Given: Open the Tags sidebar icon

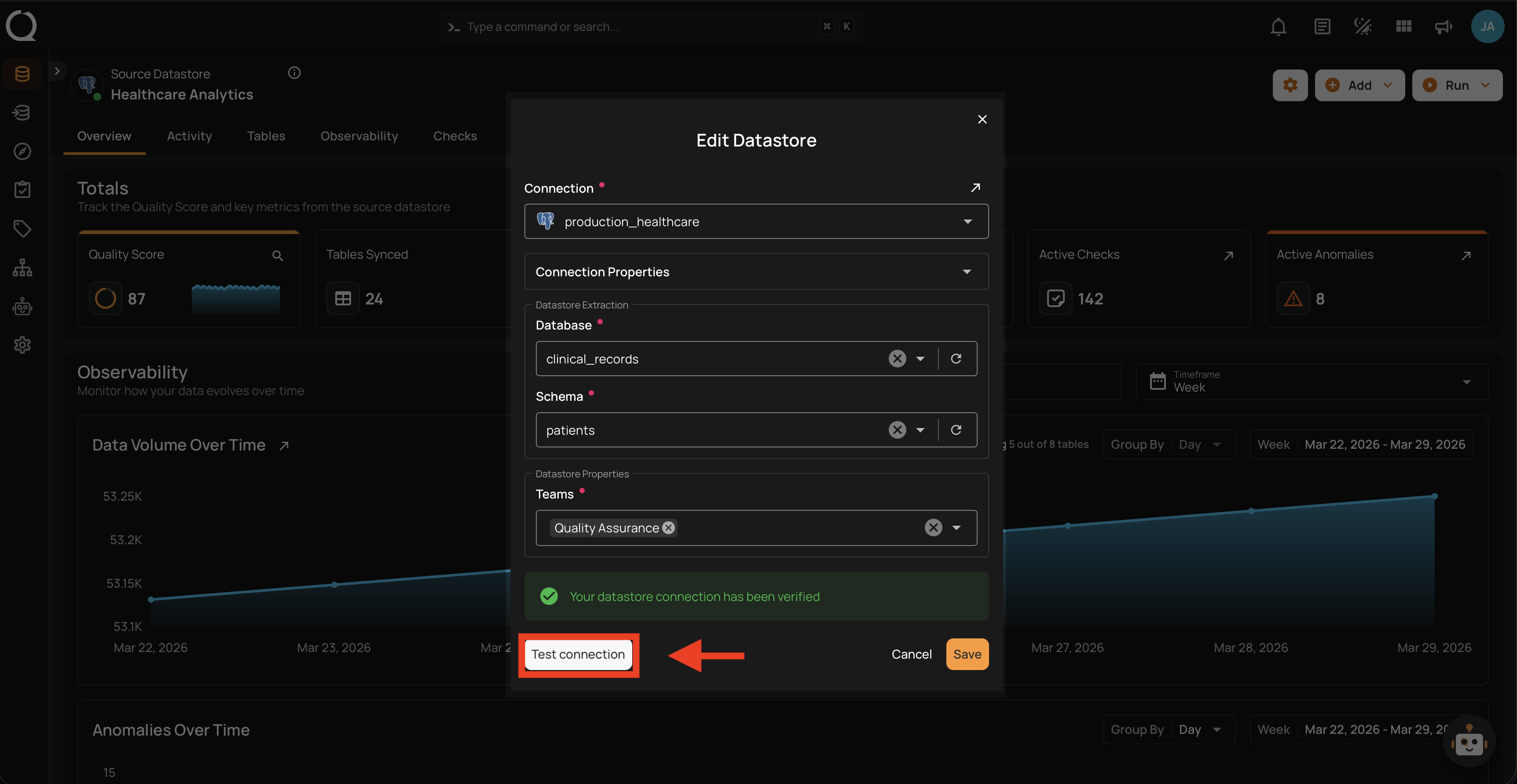Looking at the screenshot, I should coord(22,228).
